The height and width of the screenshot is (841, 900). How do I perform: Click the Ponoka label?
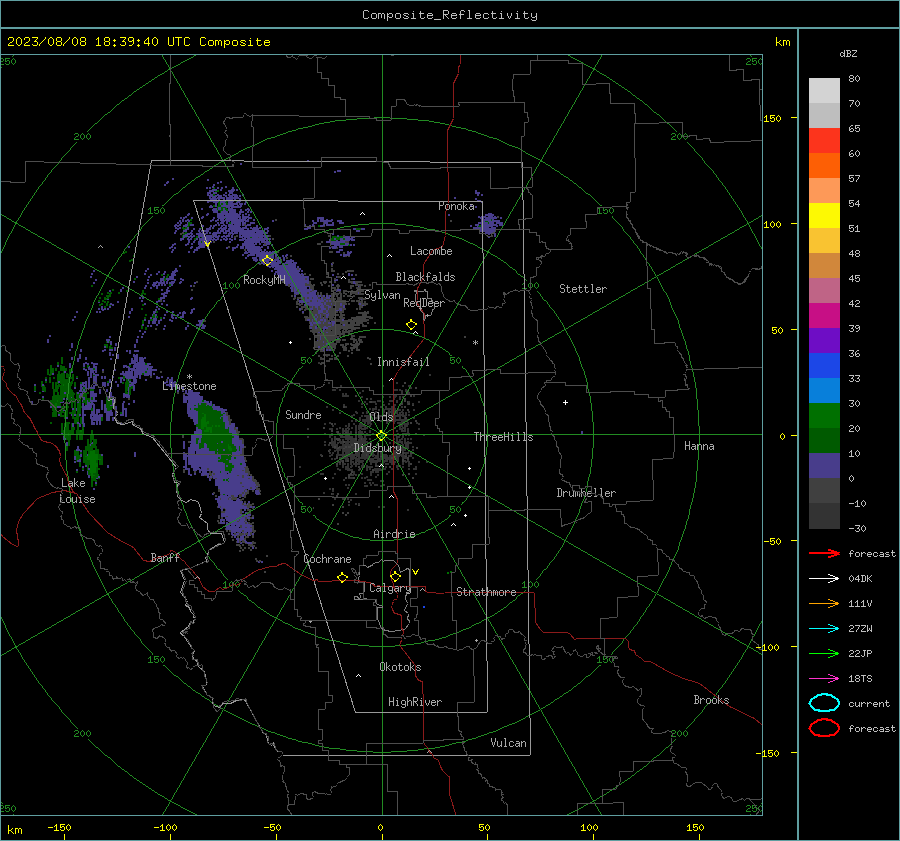[x=456, y=206]
